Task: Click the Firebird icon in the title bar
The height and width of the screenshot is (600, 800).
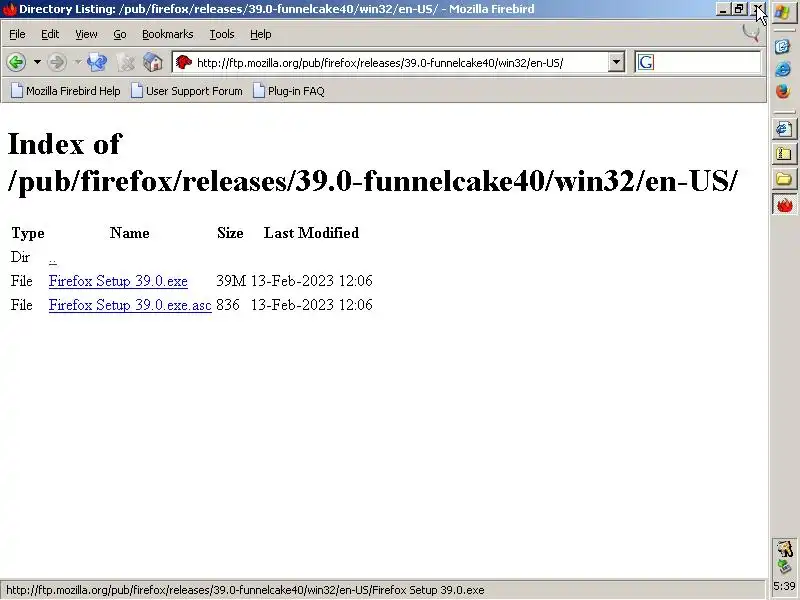Action: tap(10, 9)
